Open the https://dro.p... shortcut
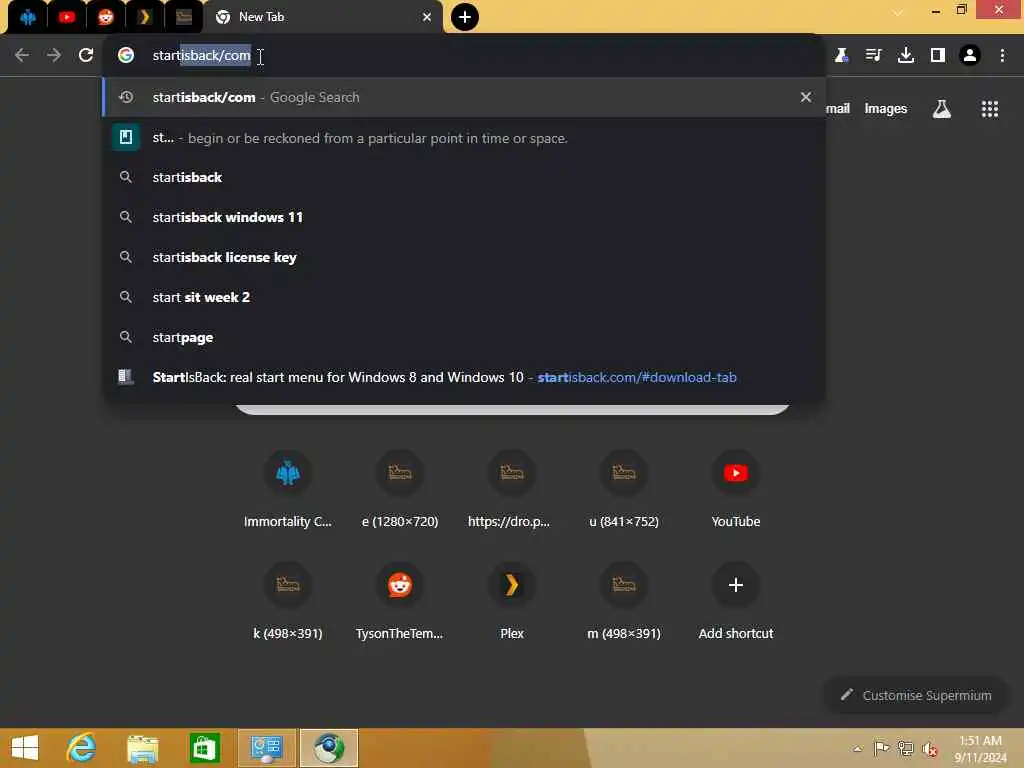This screenshot has width=1024, height=768. pyautogui.click(x=511, y=489)
